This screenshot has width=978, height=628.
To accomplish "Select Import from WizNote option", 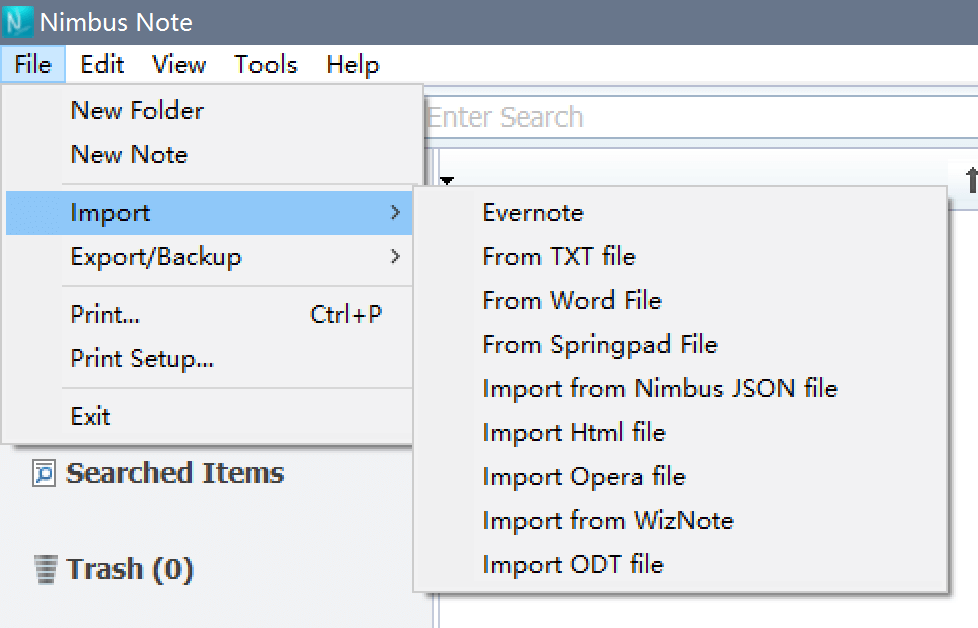I will tap(680, 520).
